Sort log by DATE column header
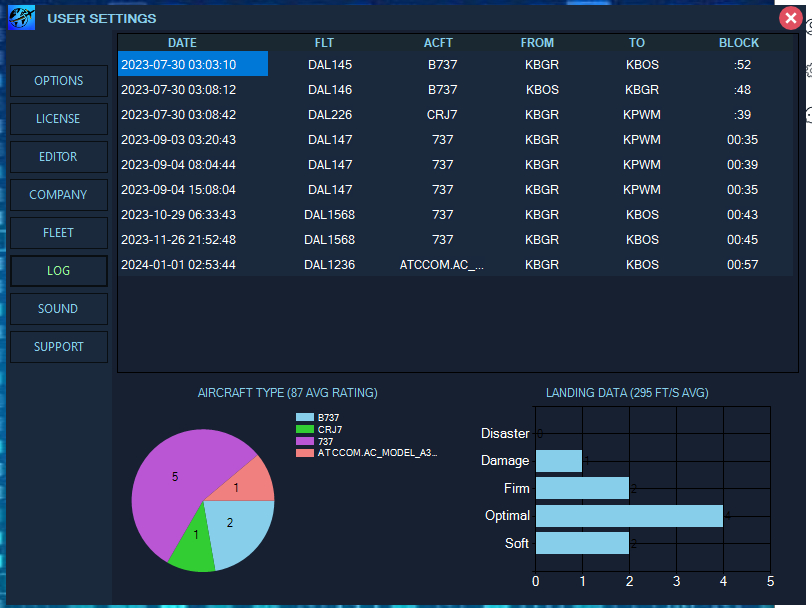812x608 pixels. point(182,43)
